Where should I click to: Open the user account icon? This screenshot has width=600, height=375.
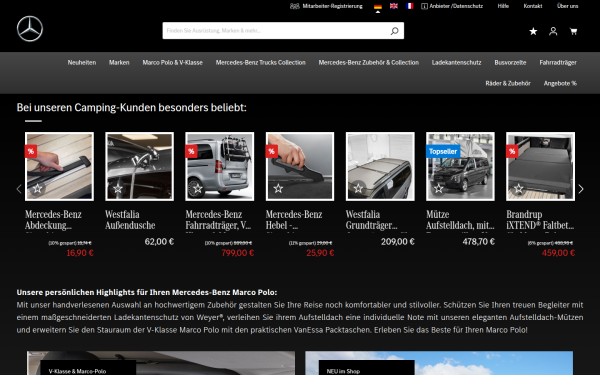pyautogui.click(x=553, y=31)
